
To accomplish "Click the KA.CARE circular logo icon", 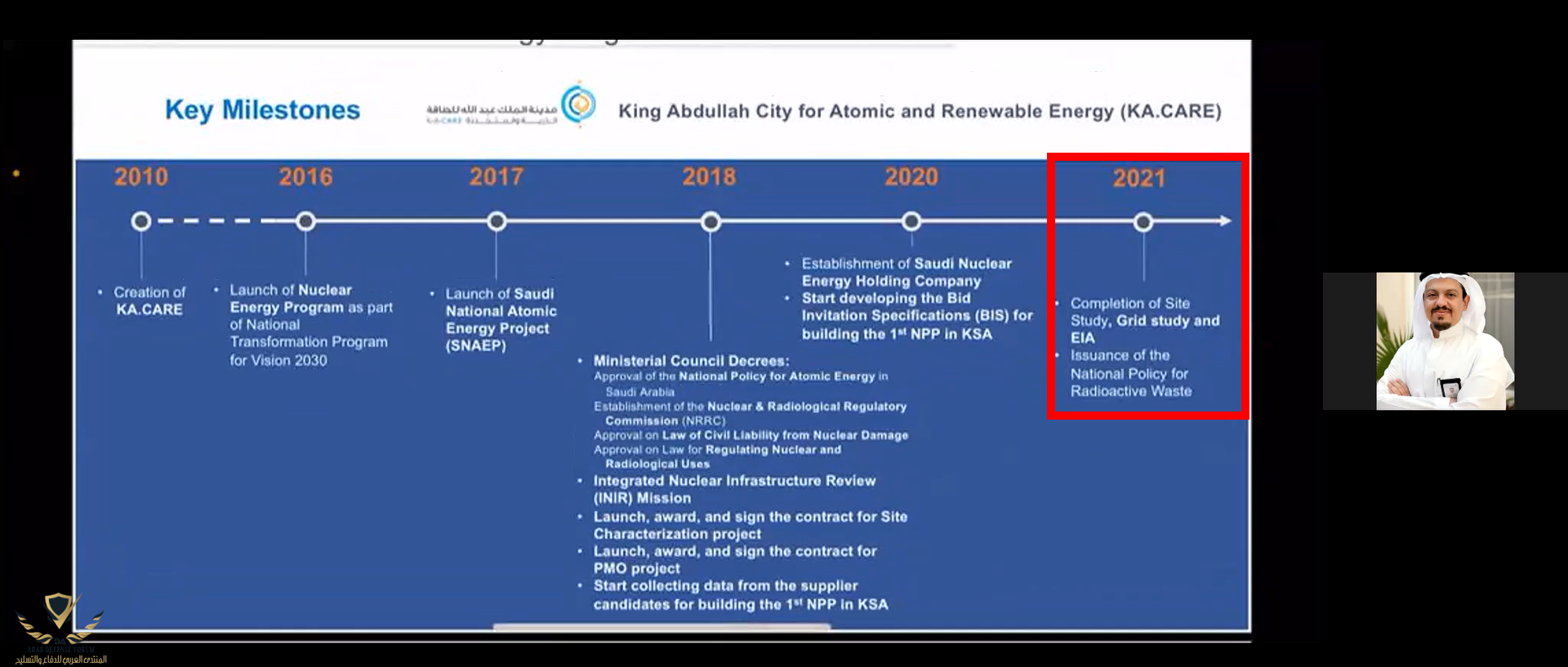I will (x=579, y=104).
